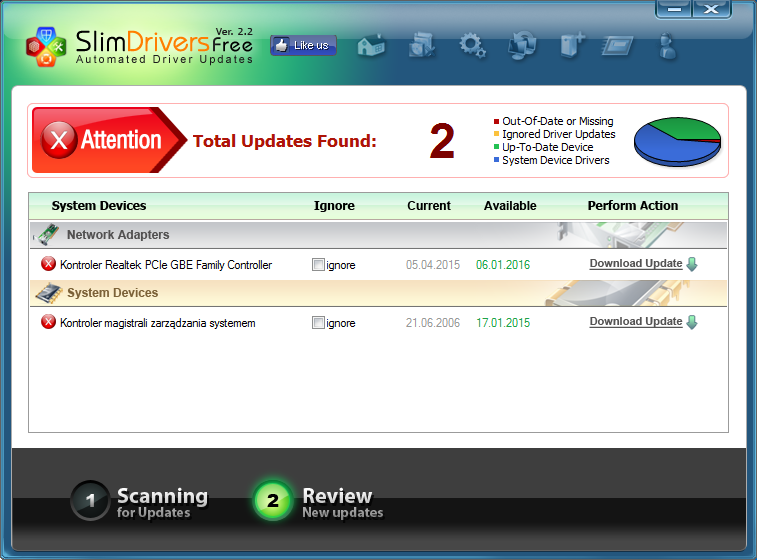Viewport: 757px width, 560px height.
Task: Open the driver uninstall icon
Action: [422, 46]
